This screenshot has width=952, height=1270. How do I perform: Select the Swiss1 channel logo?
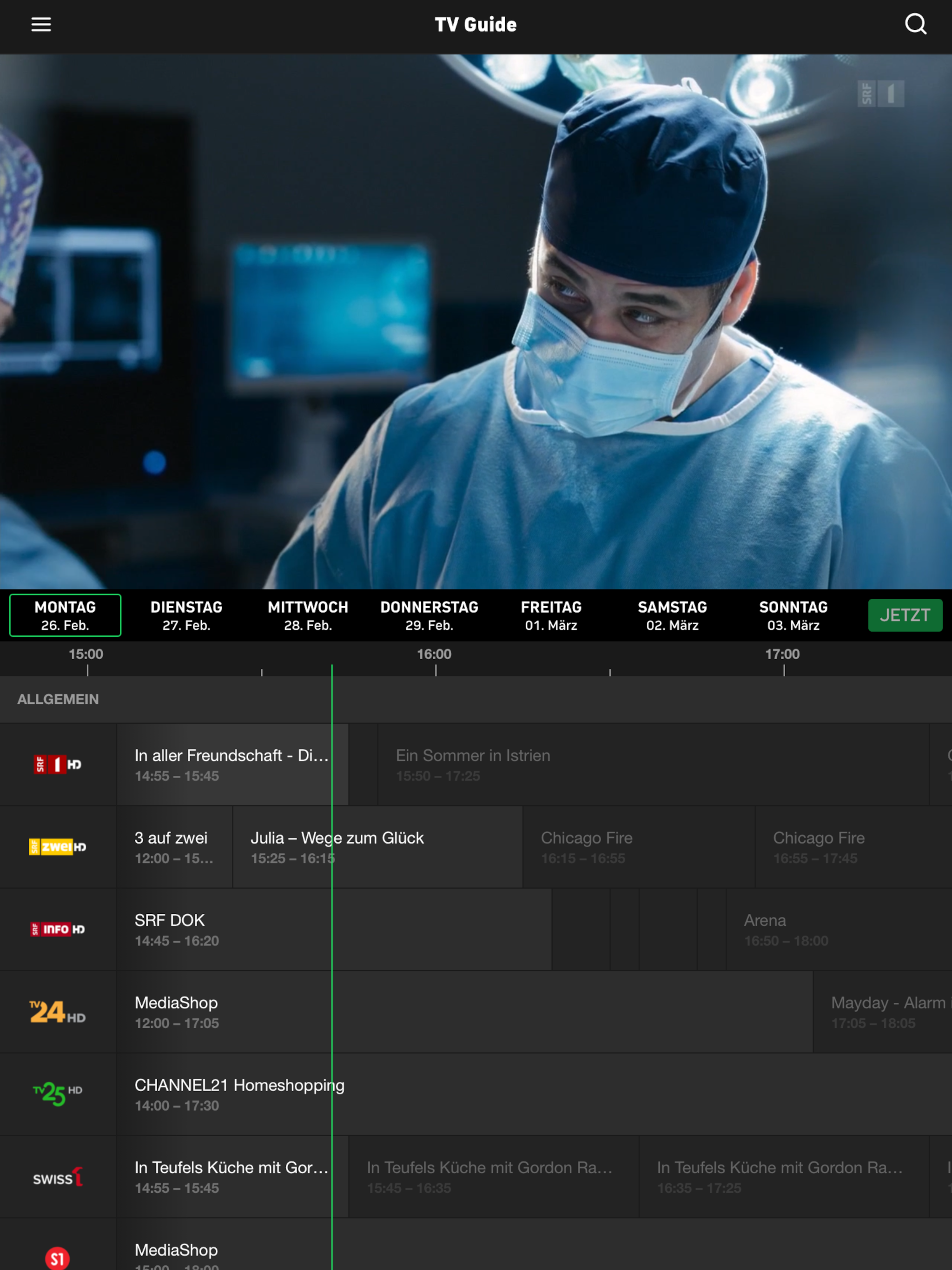coord(58,1177)
